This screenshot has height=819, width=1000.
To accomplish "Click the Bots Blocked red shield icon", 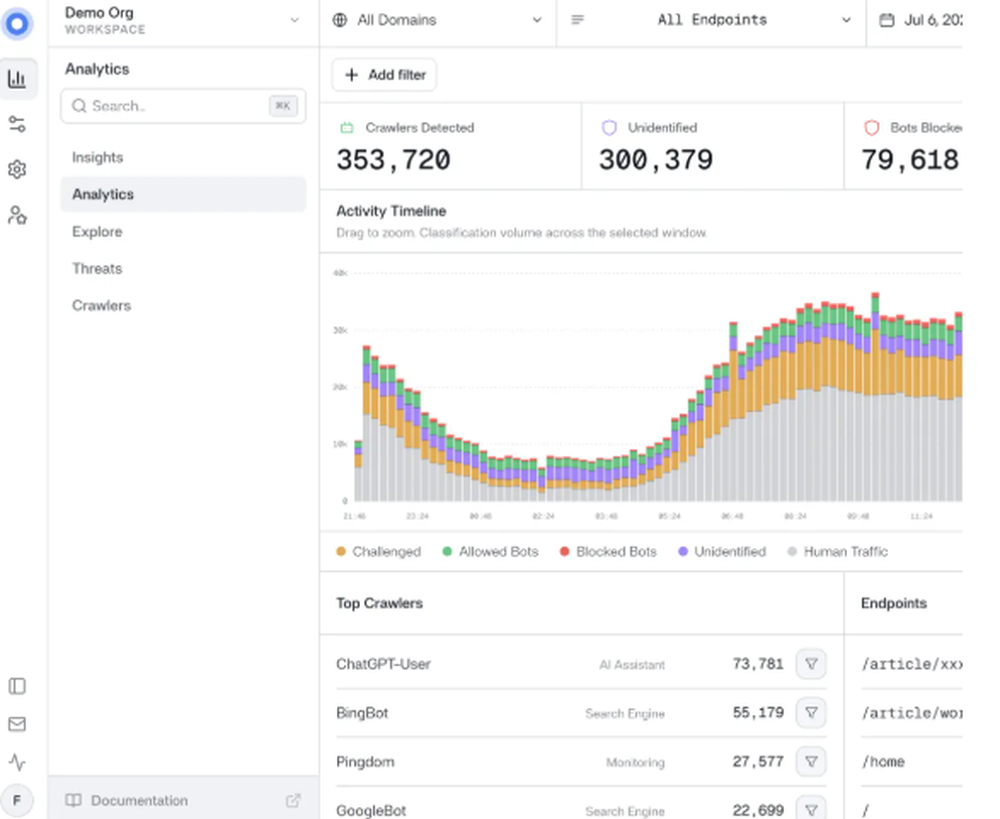I will (871, 128).
